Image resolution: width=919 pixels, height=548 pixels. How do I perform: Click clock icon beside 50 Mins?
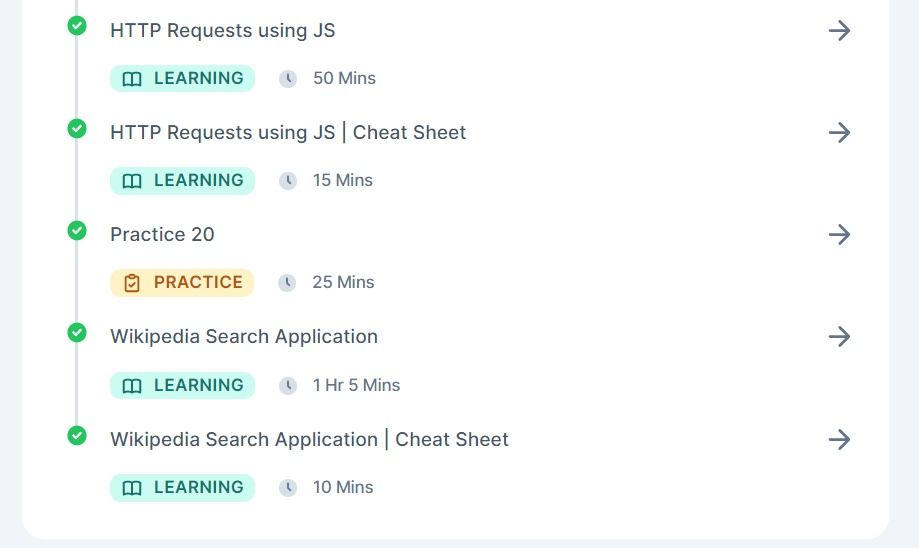tap(288, 78)
